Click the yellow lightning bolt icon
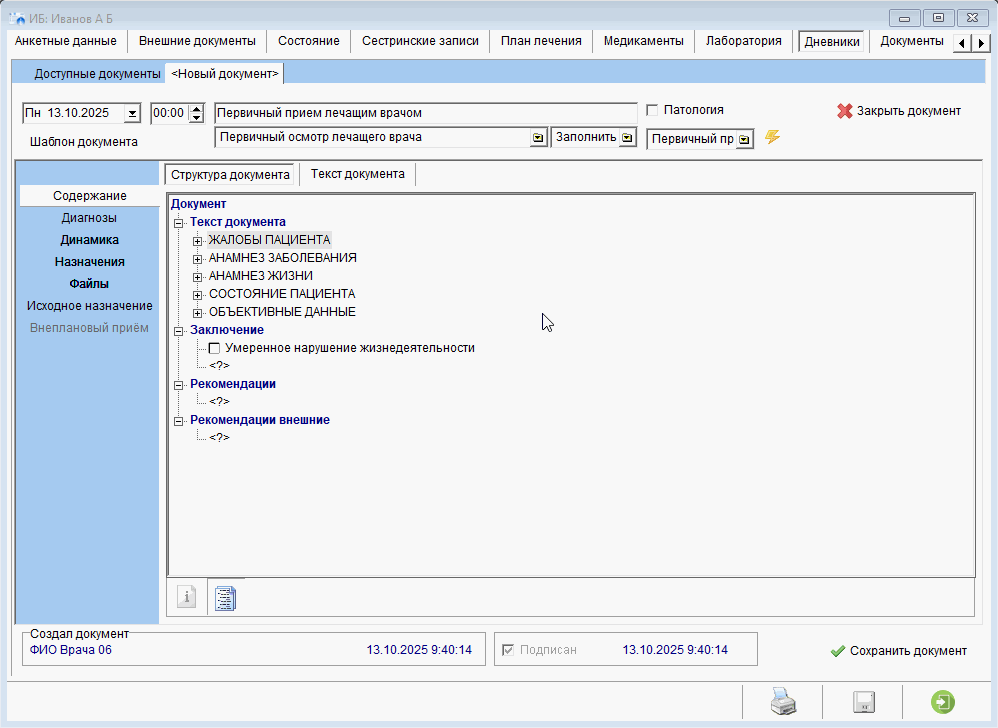The height and width of the screenshot is (728, 998). [x=772, y=137]
